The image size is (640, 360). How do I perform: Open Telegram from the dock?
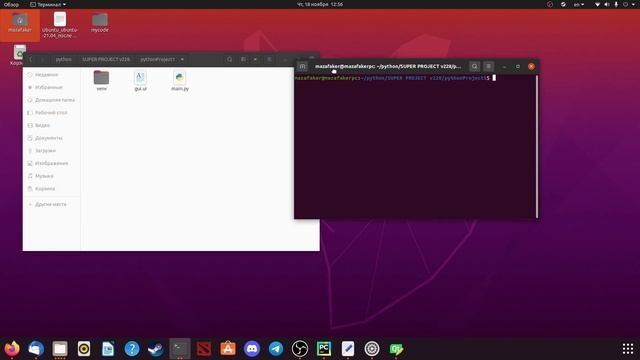(276, 349)
